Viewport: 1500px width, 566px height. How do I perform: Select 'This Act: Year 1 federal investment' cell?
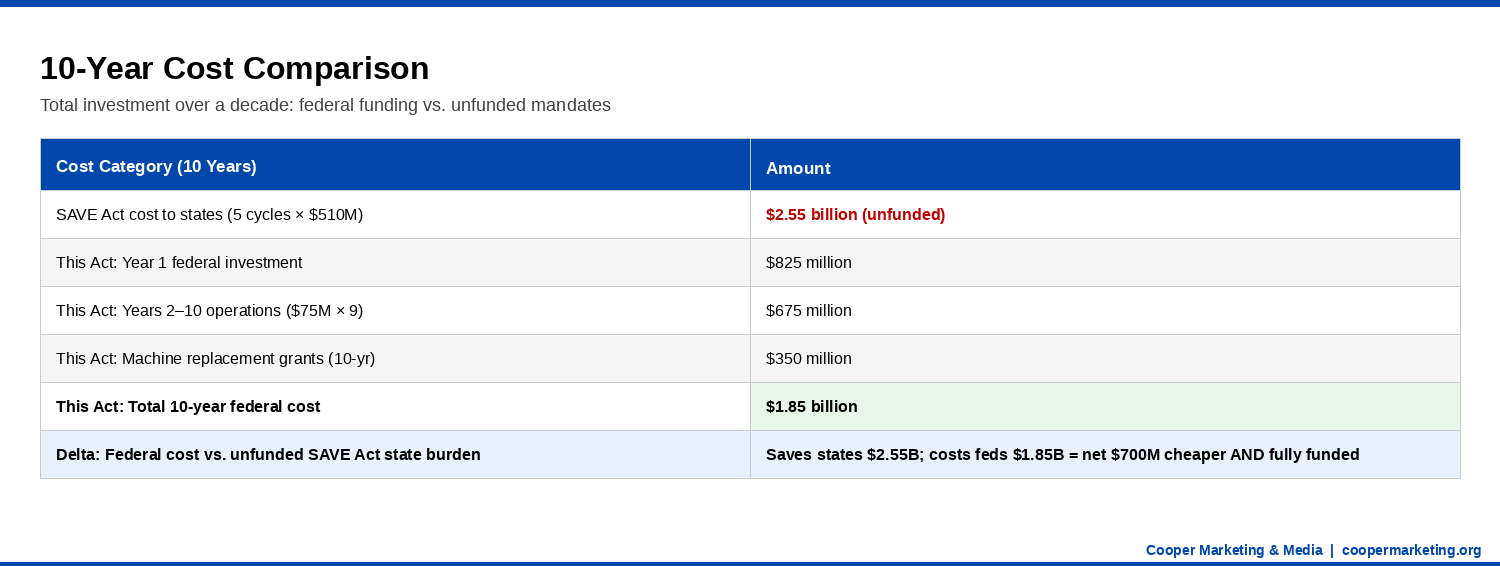[x=395, y=262]
